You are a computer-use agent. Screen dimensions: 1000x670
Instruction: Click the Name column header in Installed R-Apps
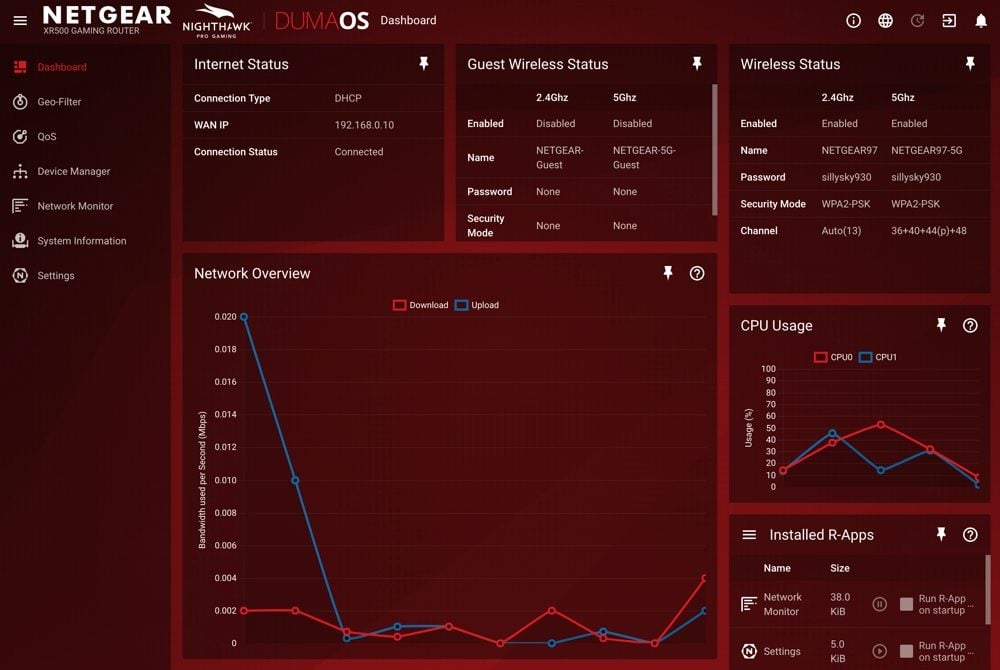point(777,568)
